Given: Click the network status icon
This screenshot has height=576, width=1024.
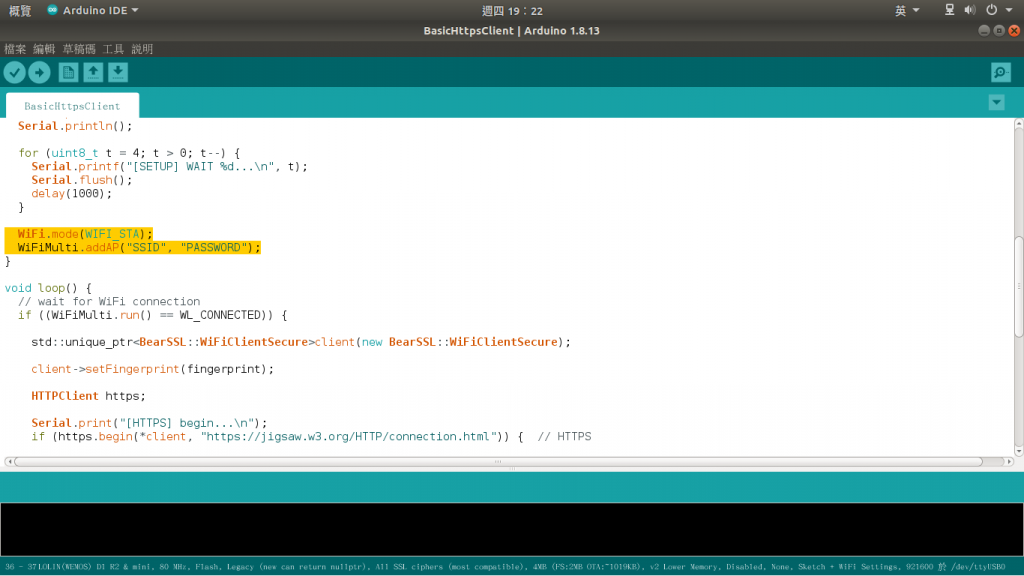Looking at the screenshot, I should click(x=950, y=10).
